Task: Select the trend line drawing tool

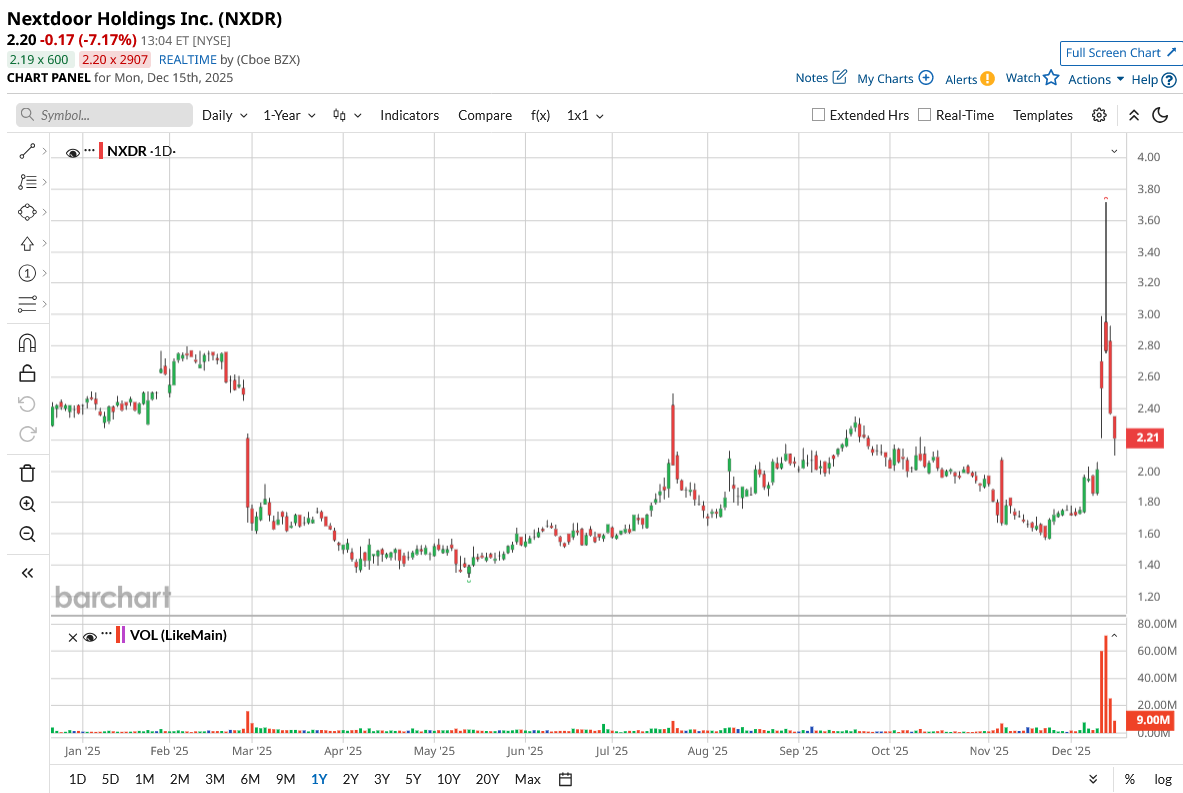Action: [x=27, y=152]
